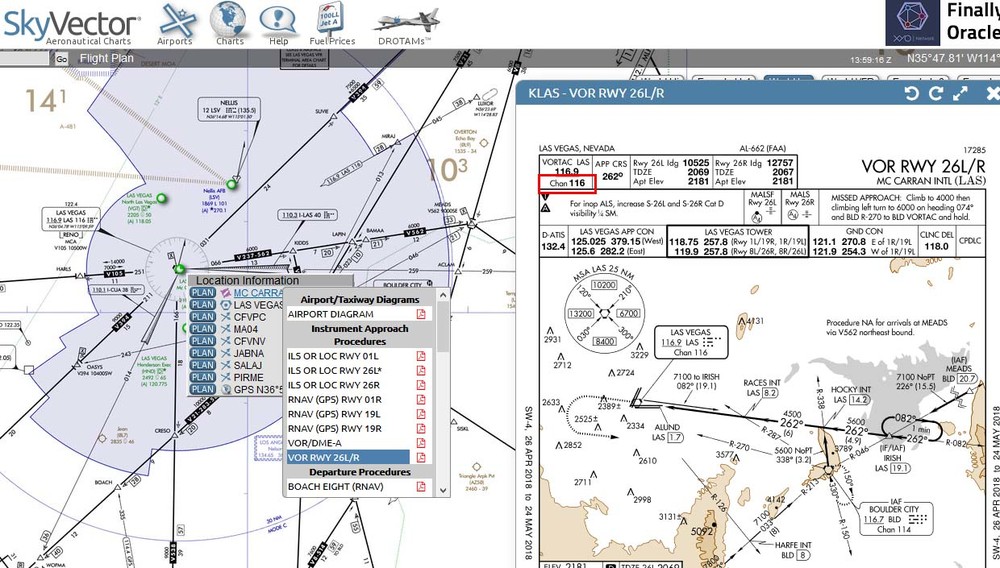Click PLAN button for LAS VEGAS
Screen dimensions: 1000x568
pos(203,305)
